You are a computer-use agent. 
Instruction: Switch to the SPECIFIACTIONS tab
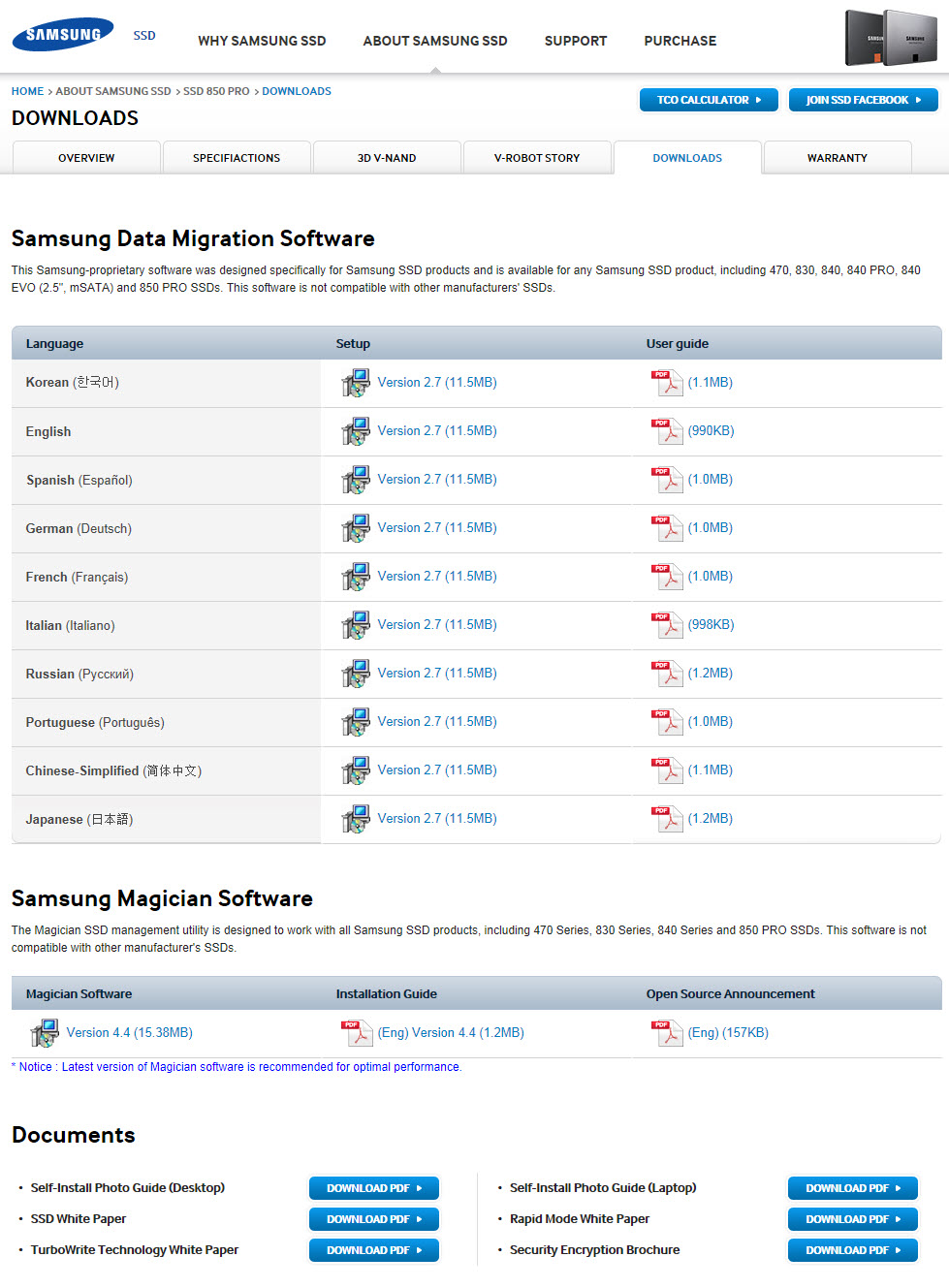[237, 157]
